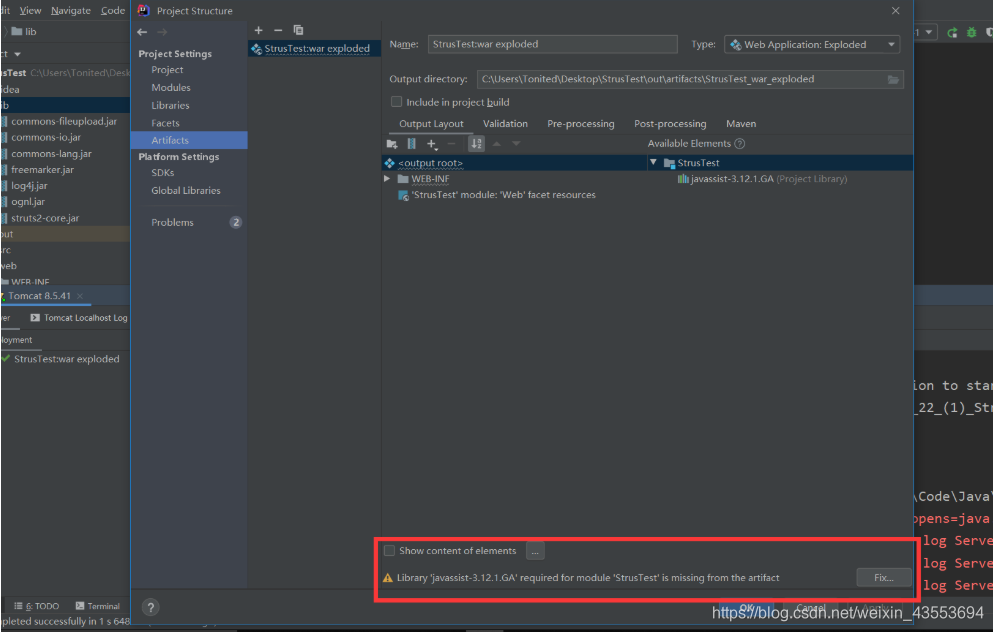The width and height of the screenshot is (994, 632).
Task: Switch to Pre-processing tab
Action: 581,124
